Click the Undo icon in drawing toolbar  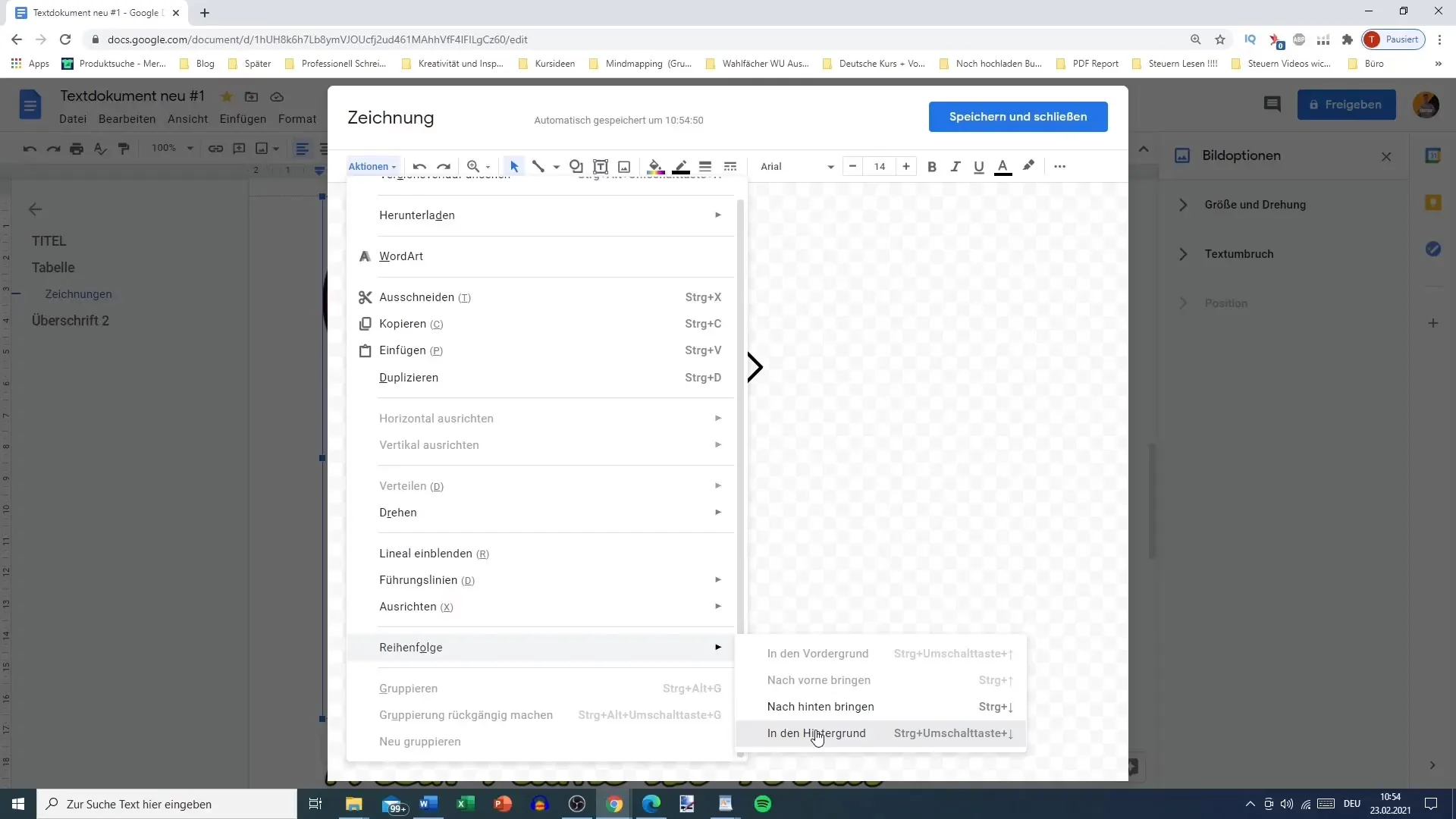pos(420,166)
